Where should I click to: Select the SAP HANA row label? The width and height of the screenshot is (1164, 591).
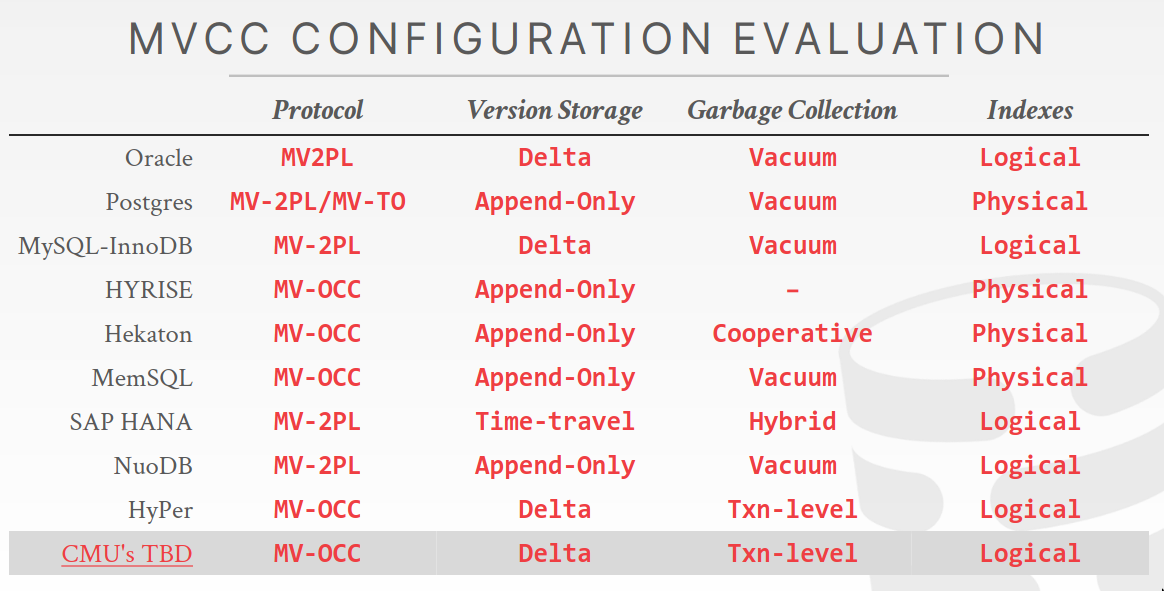click(131, 422)
